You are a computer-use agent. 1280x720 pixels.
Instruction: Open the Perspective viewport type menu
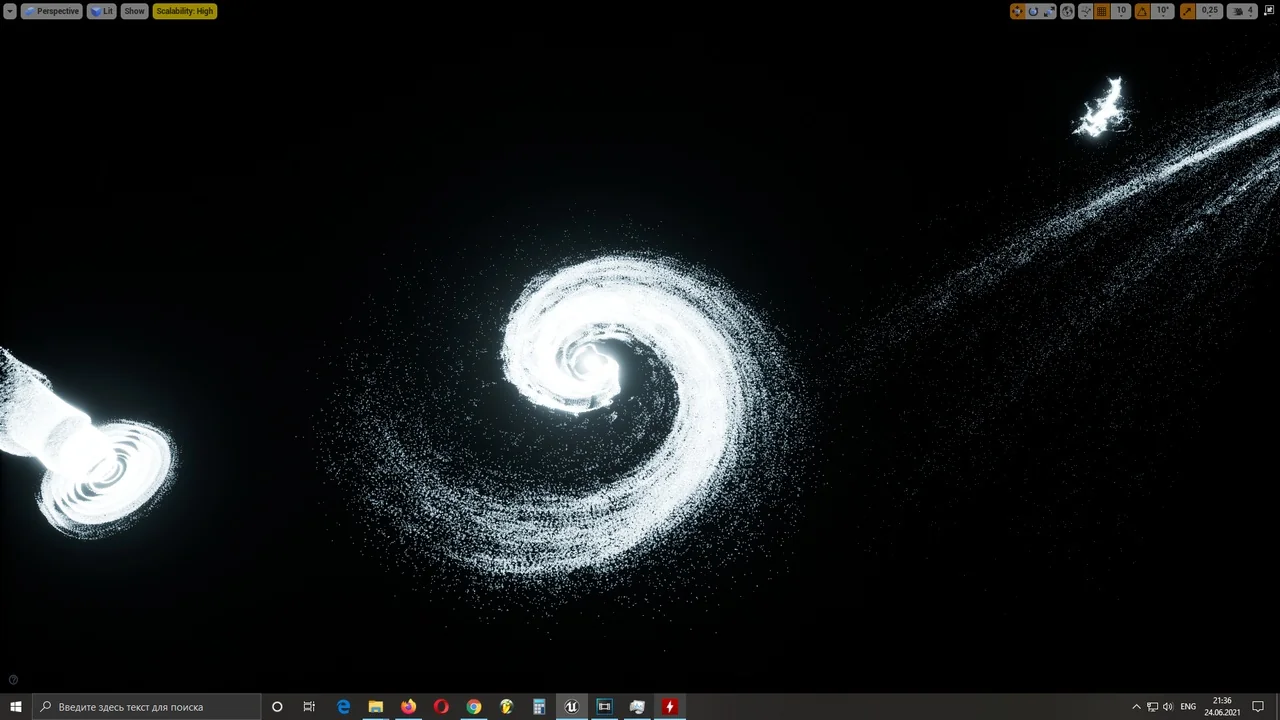(x=52, y=11)
